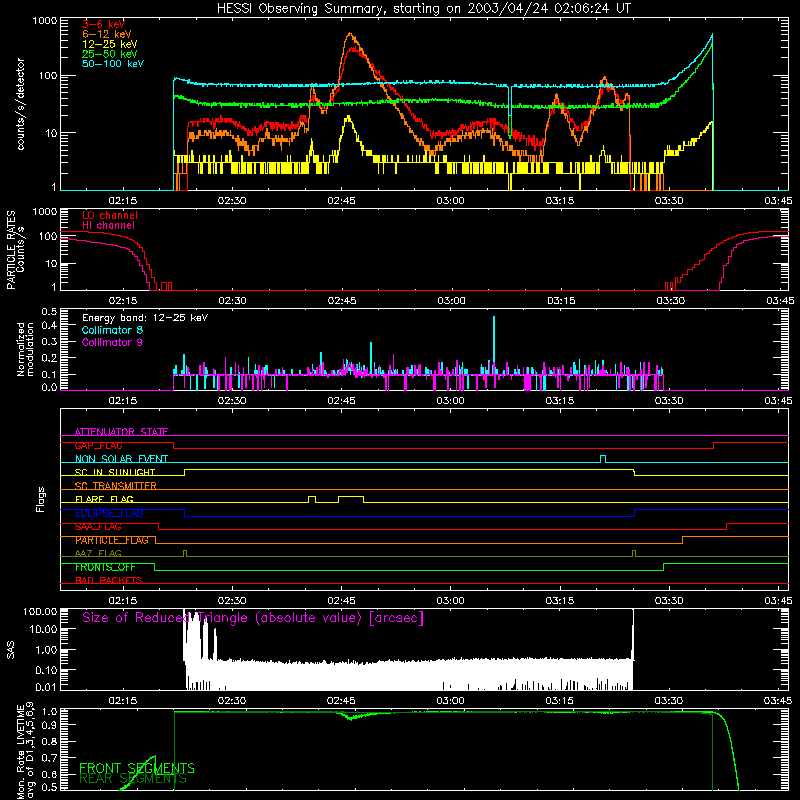The image size is (800, 800).
Task: Click the HESSI Observing Summary title text
Action: 423,9
